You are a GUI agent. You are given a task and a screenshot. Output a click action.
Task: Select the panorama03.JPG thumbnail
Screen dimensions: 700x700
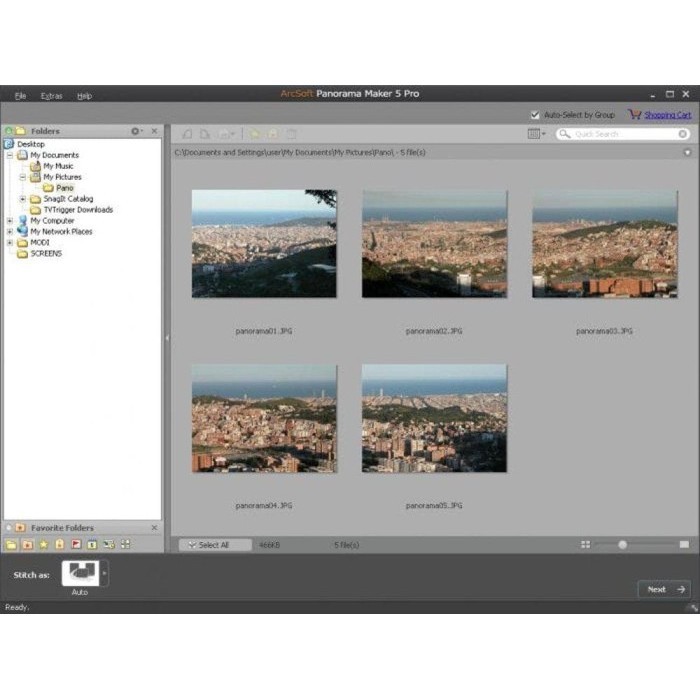(604, 244)
